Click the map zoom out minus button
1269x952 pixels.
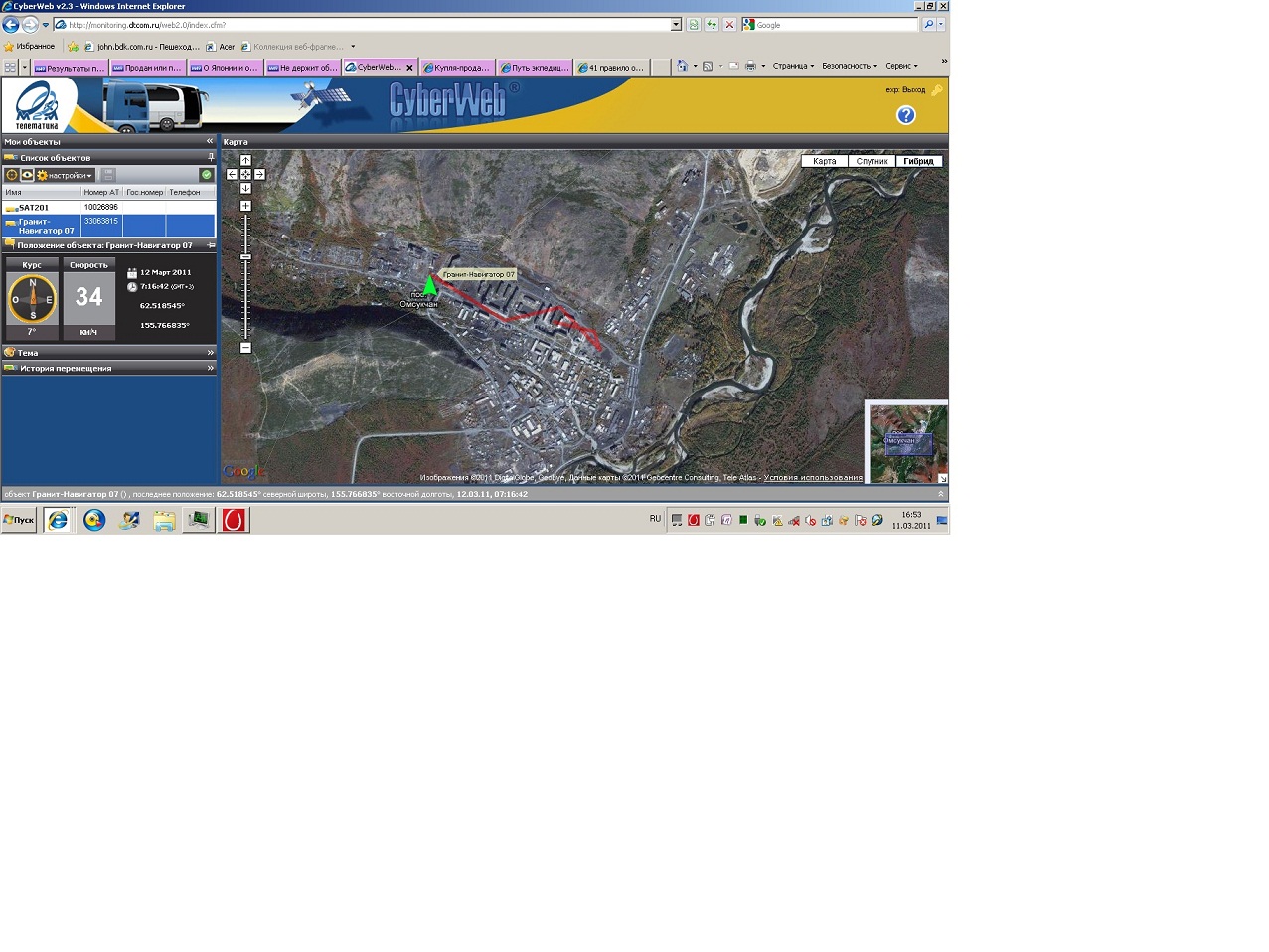(x=245, y=348)
